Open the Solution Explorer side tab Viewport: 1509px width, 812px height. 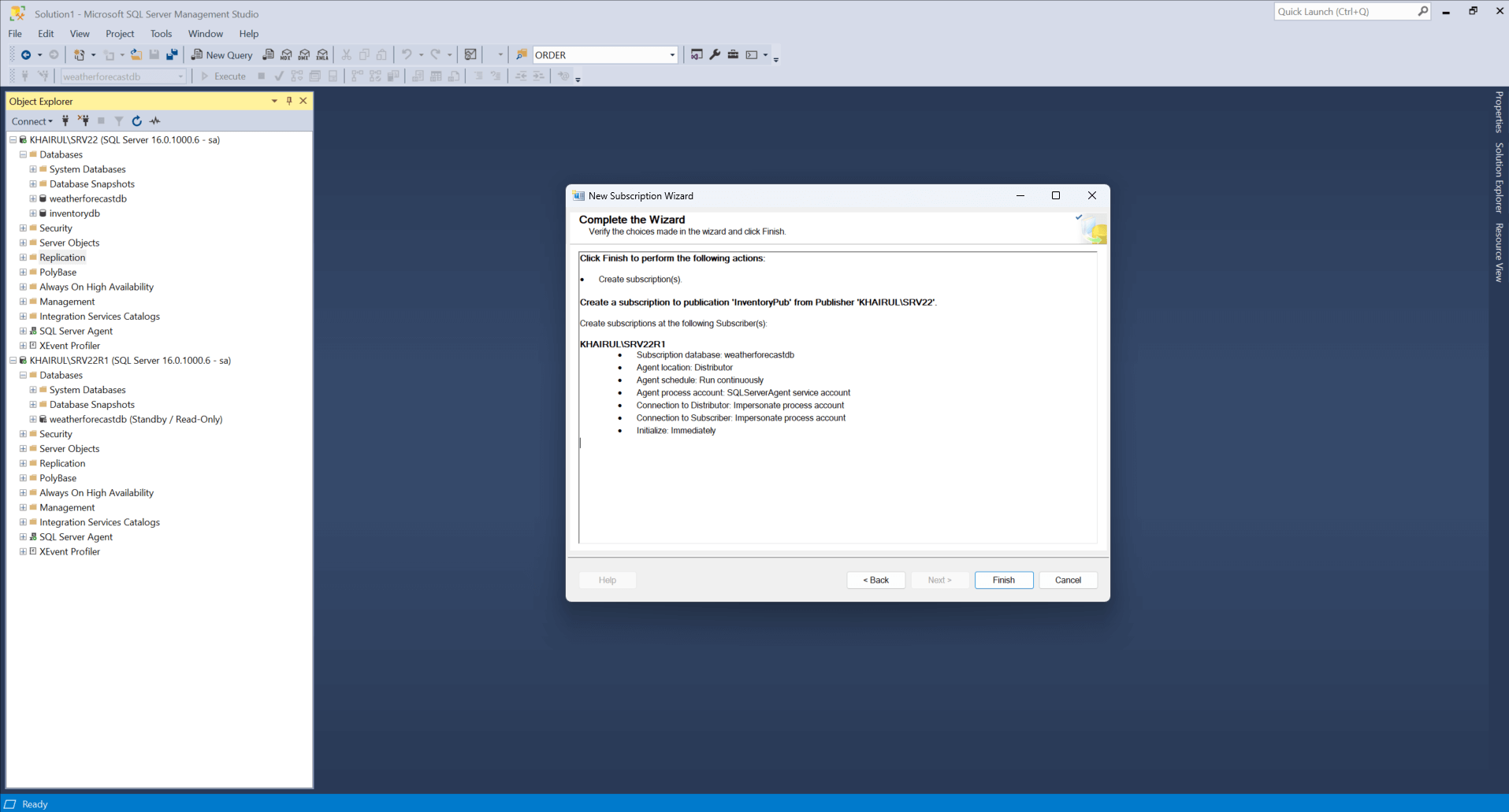pos(1499,177)
